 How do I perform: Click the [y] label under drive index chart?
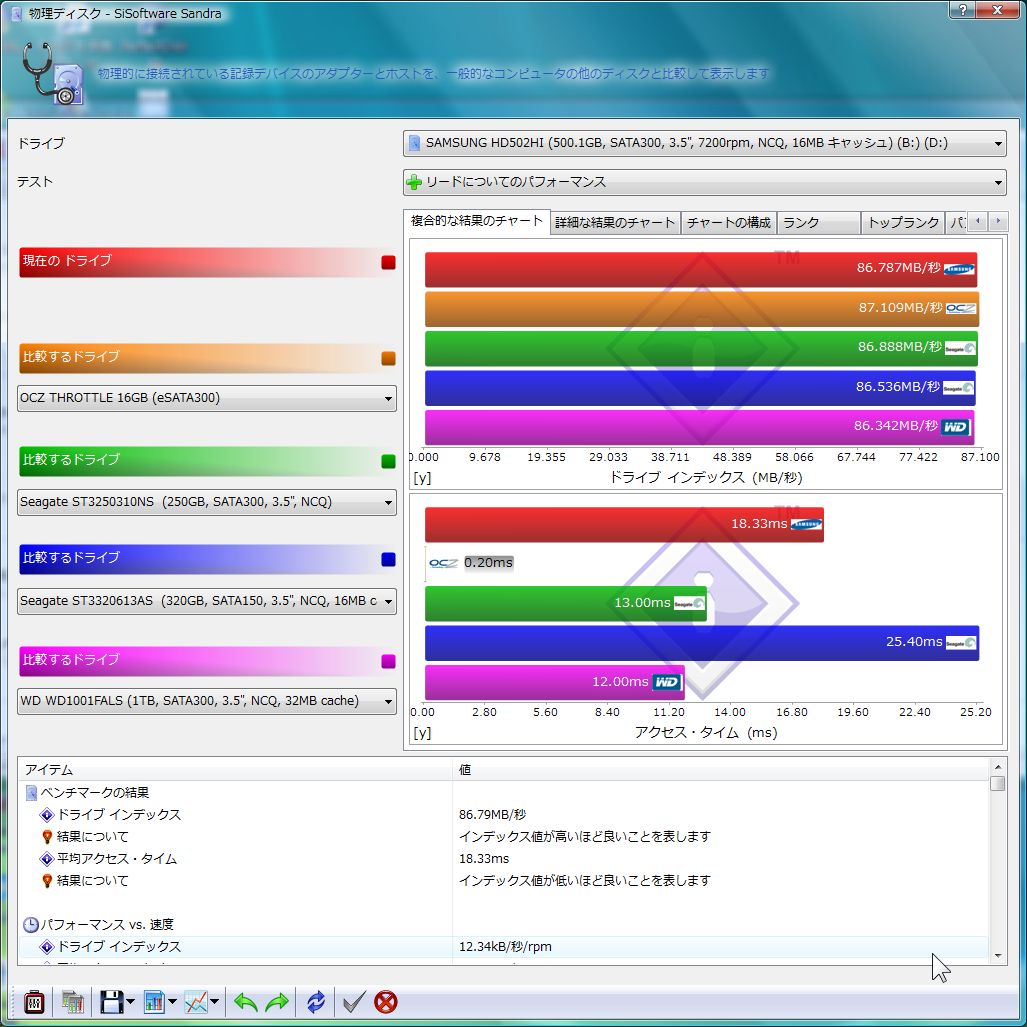coord(422,478)
